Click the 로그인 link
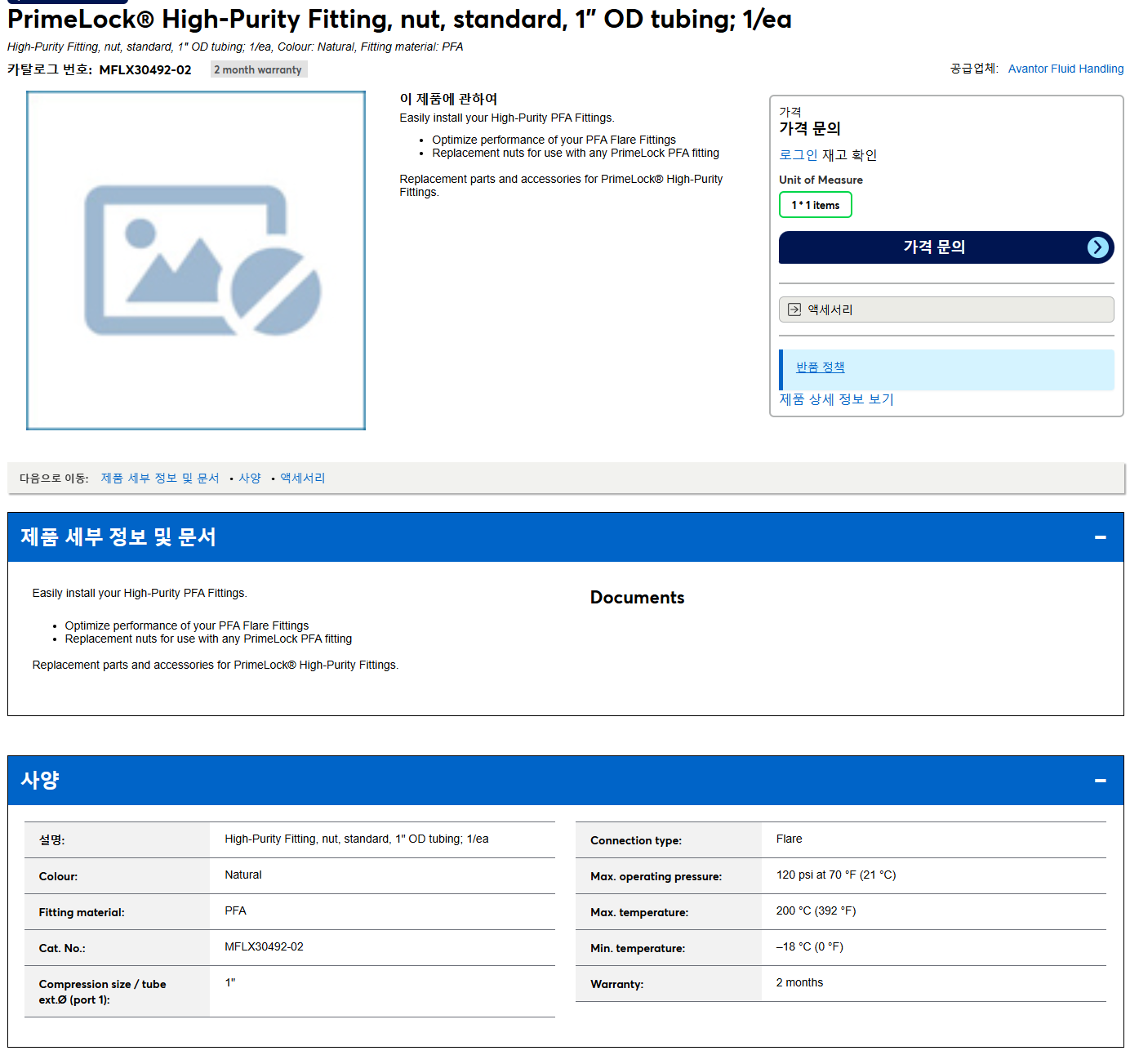This screenshot has height=1064, width=1130. 798,155
